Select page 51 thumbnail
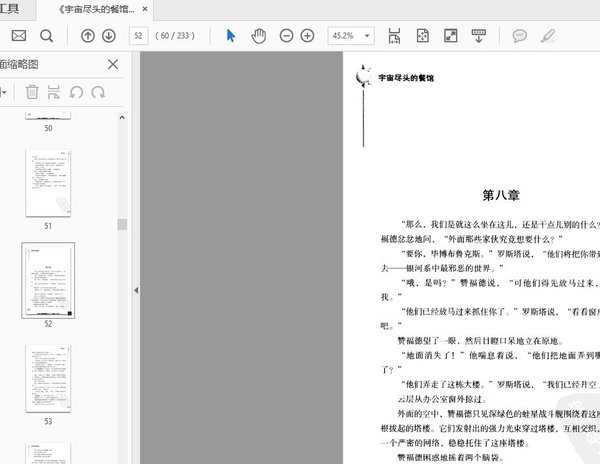This screenshot has height=464, width=600. point(48,183)
